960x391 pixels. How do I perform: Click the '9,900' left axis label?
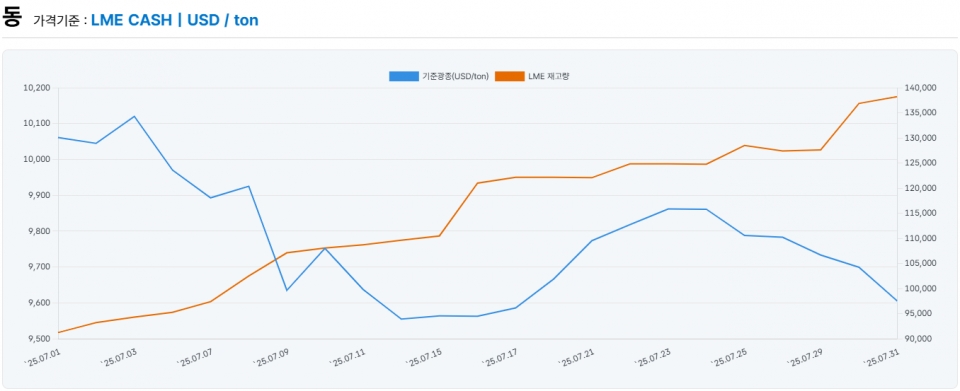(x=39, y=195)
